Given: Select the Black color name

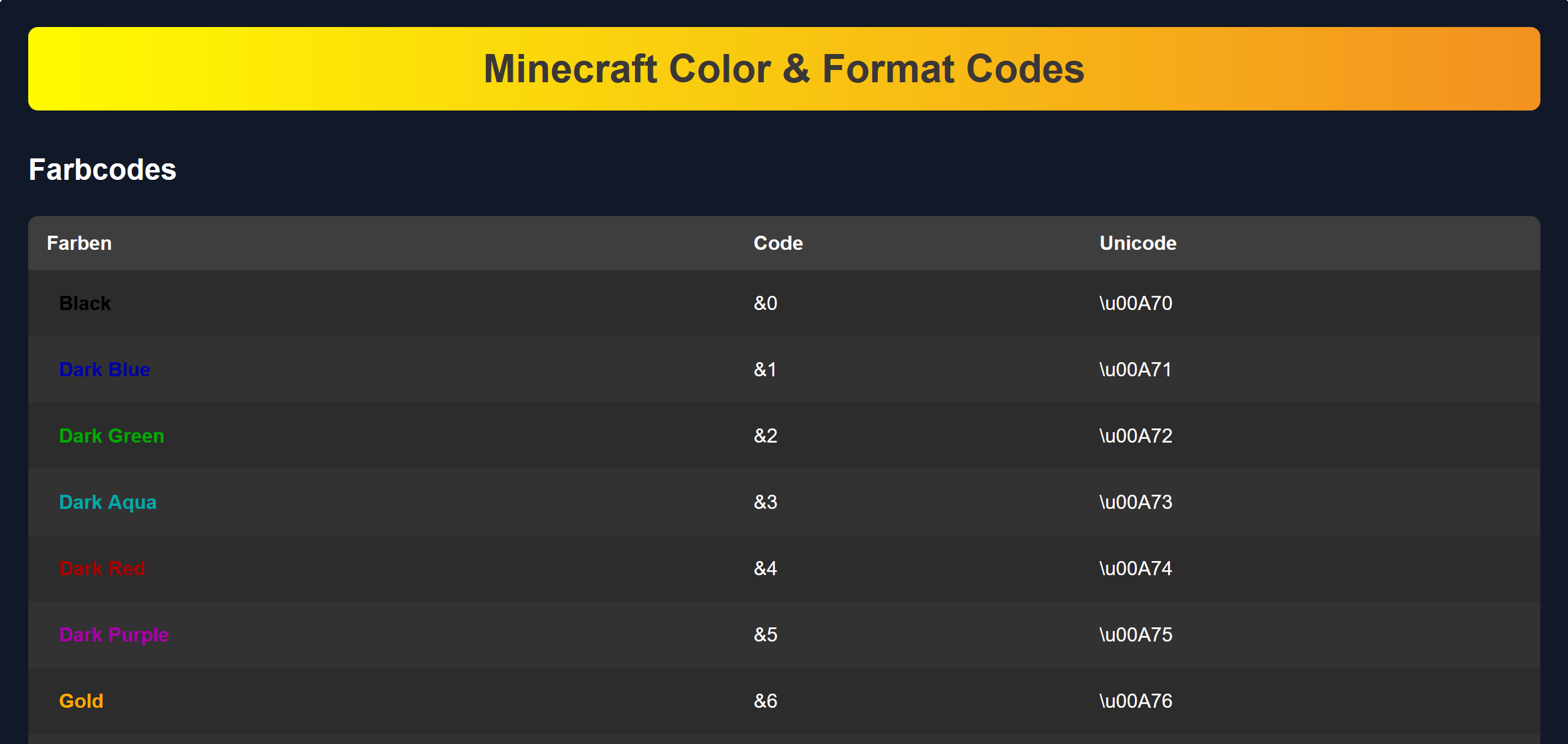Looking at the screenshot, I should click(x=85, y=303).
